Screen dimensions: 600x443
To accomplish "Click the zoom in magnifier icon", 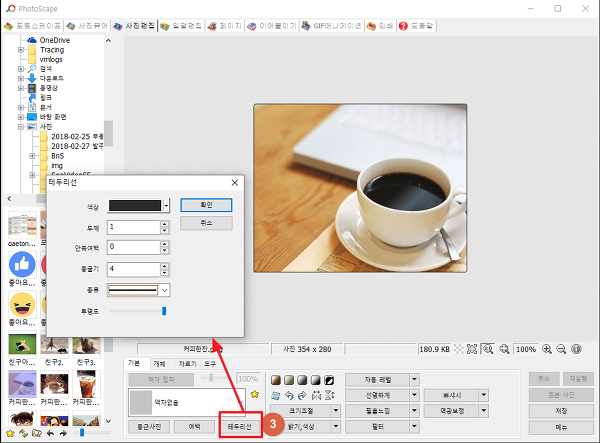I will (547, 349).
